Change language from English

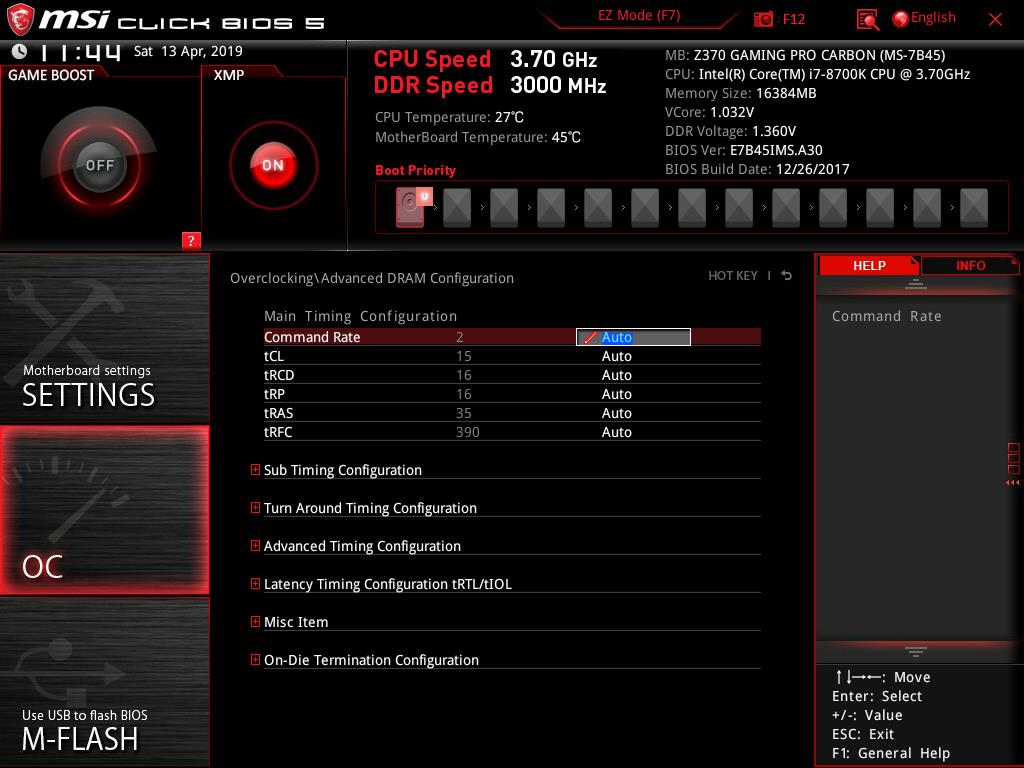[x=933, y=18]
